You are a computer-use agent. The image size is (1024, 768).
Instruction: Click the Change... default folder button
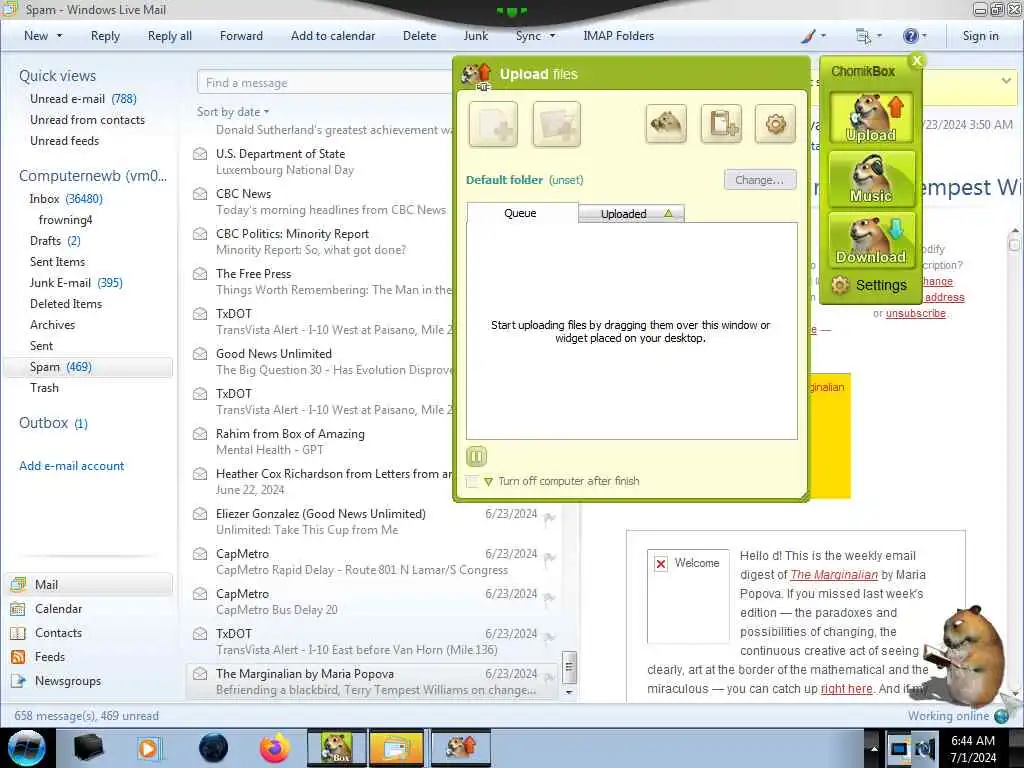click(x=760, y=180)
